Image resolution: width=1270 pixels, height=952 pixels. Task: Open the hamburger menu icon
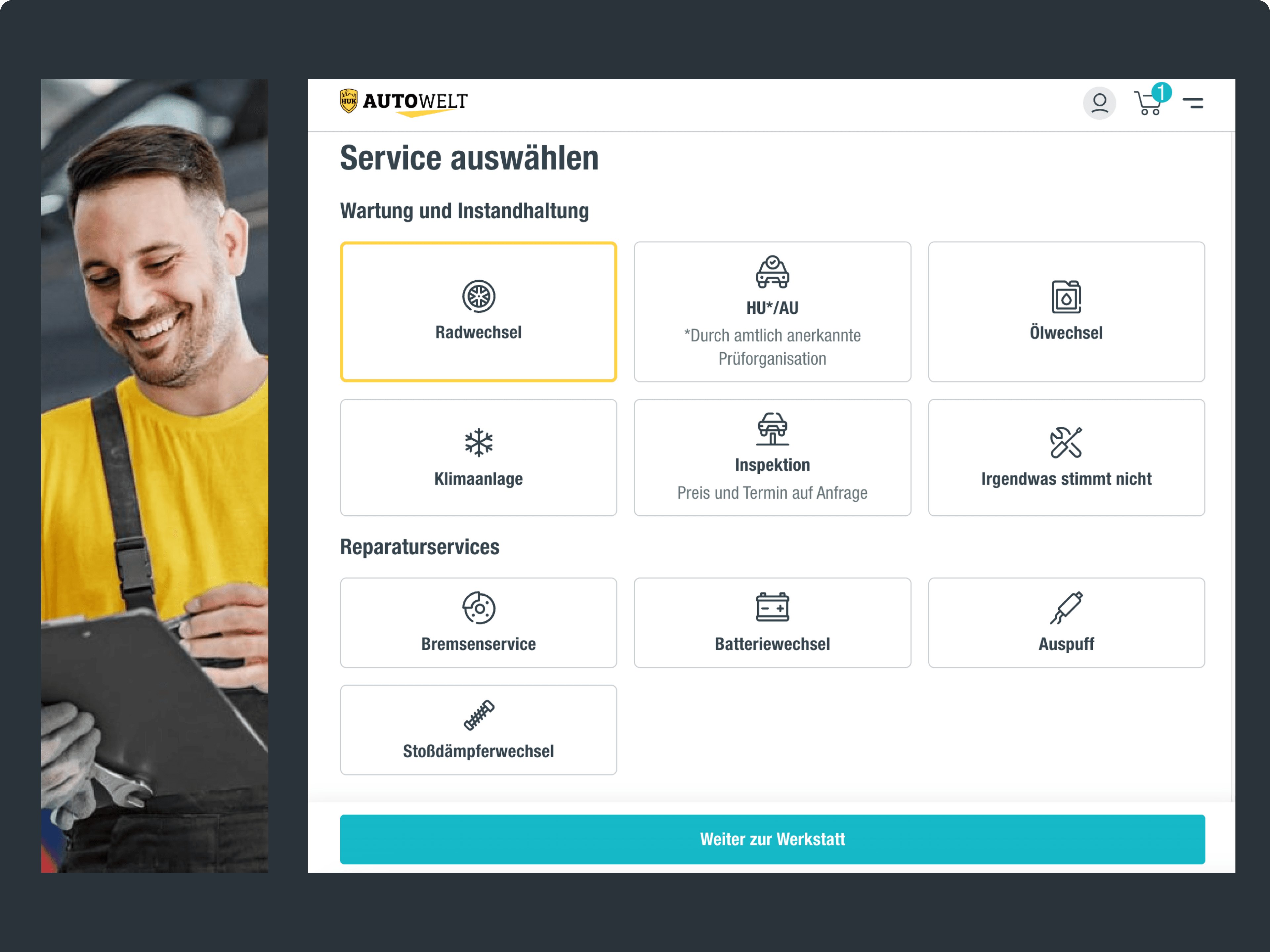[x=1193, y=103]
